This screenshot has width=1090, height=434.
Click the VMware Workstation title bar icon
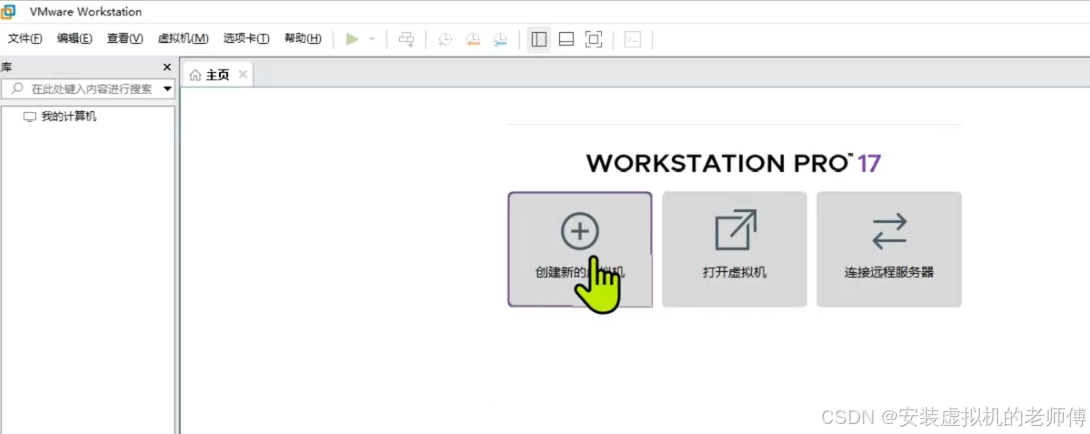pyautogui.click(x=8, y=12)
